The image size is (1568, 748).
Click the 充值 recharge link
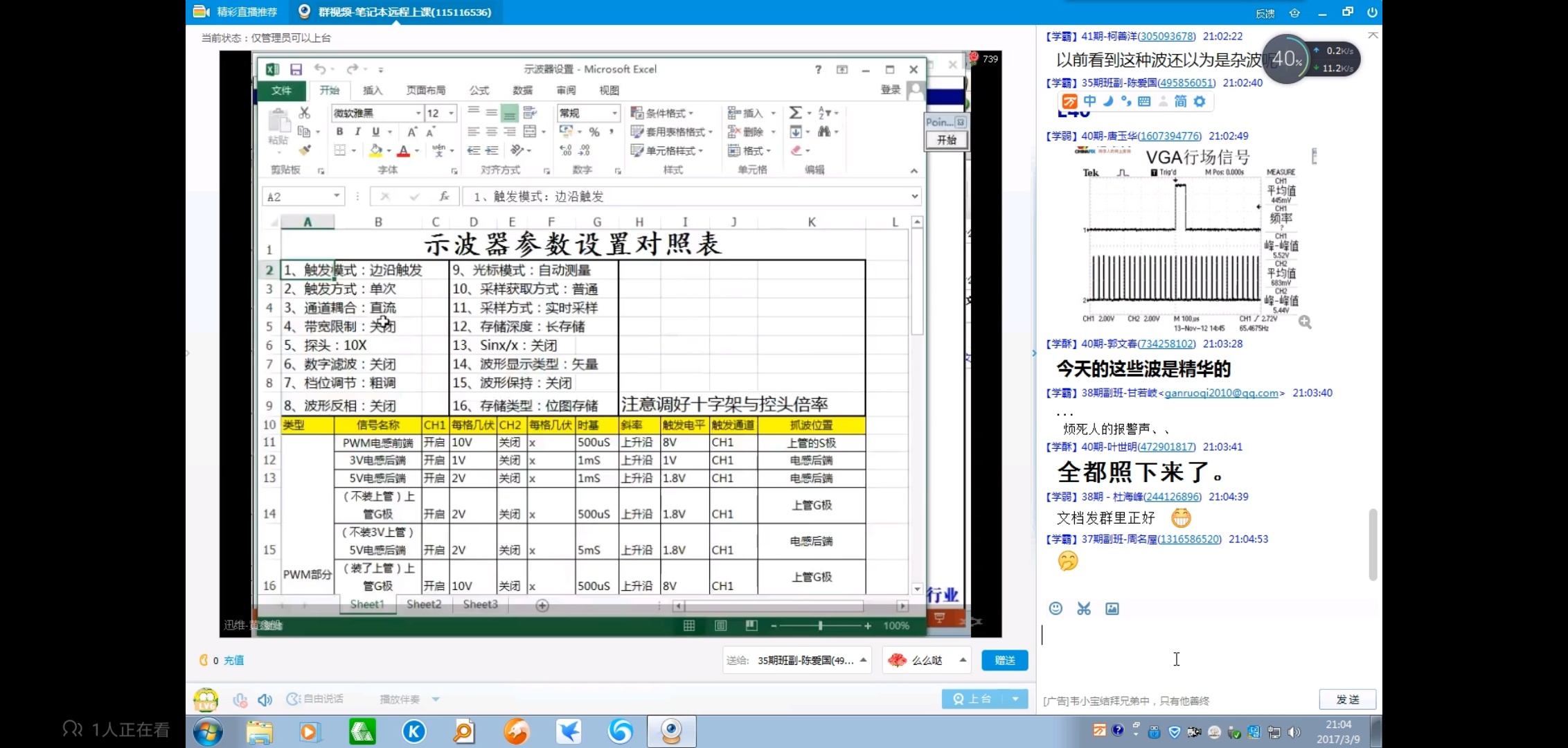tap(233, 660)
